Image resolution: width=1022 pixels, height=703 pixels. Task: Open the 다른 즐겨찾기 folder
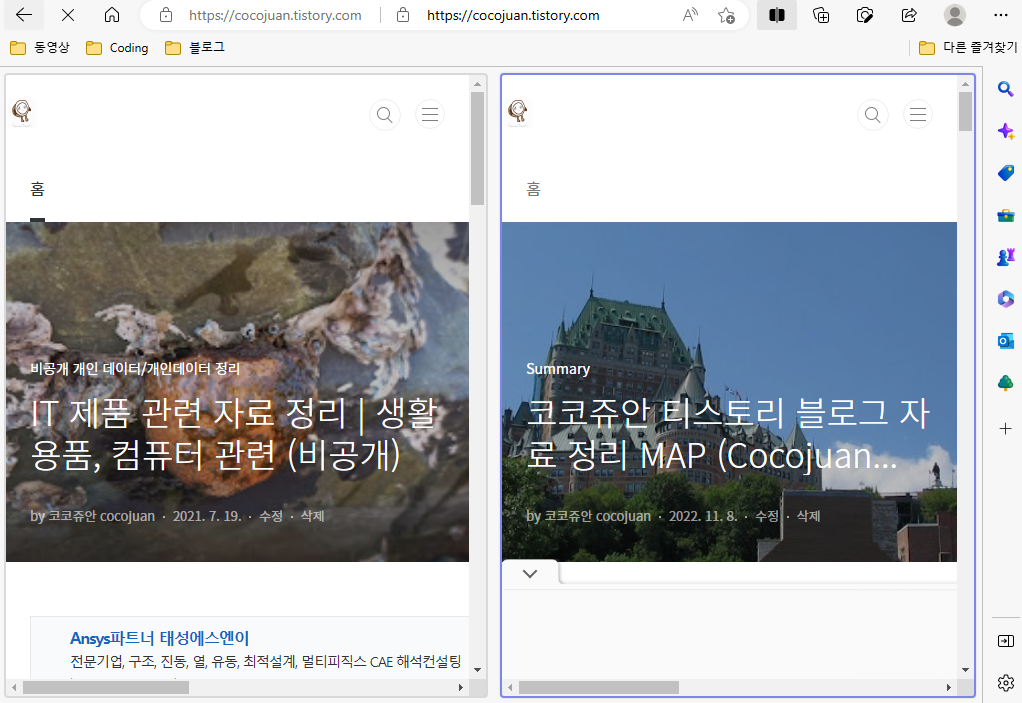(x=968, y=48)
